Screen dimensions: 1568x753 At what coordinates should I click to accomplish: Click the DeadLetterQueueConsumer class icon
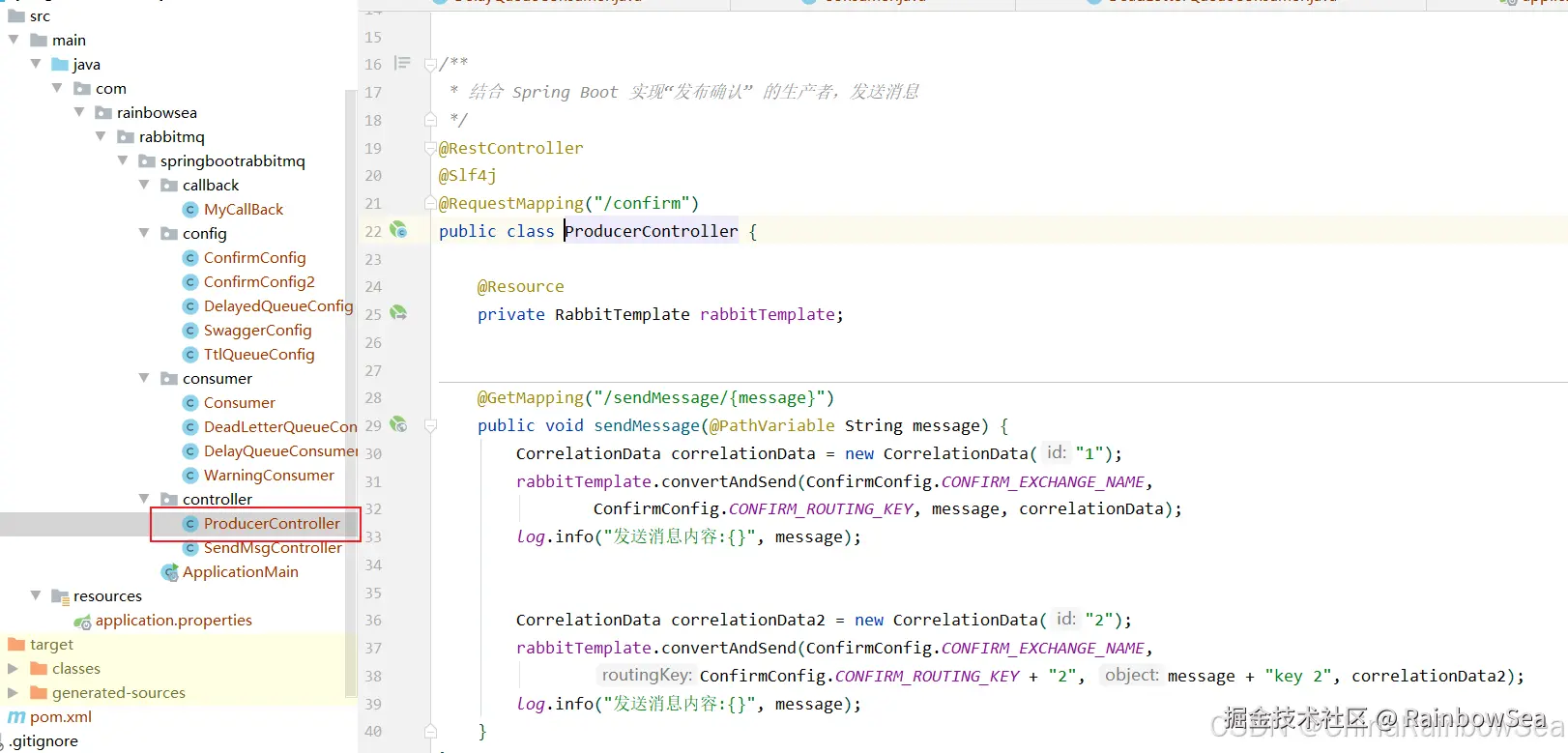(x=190, y=427)
